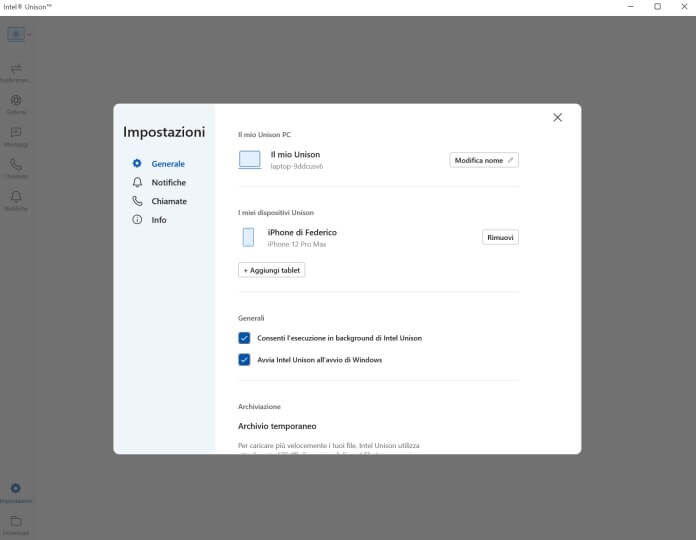Open Galleria in main window sidebar
The image size is (696, 540).
[16, 105]
